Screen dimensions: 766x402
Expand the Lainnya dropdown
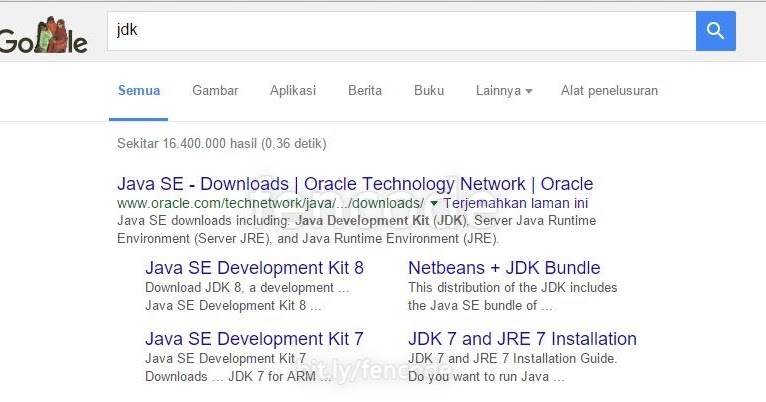click(x=504, y=90)
